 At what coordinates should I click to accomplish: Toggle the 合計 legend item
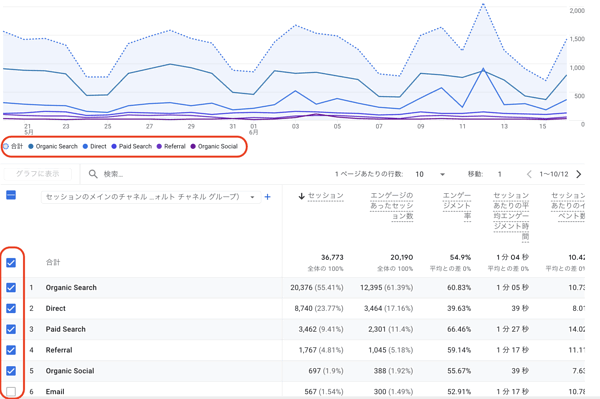pos(13,146)
